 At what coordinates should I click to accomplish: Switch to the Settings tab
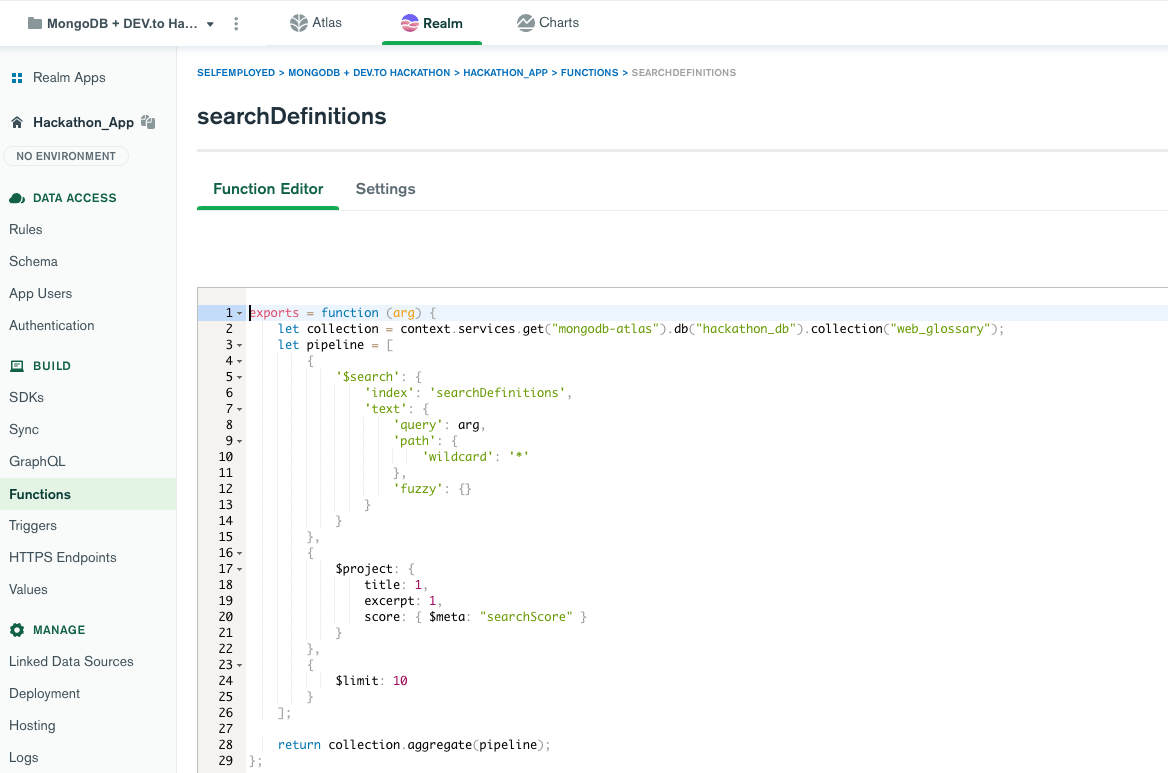tap(385, 189)
